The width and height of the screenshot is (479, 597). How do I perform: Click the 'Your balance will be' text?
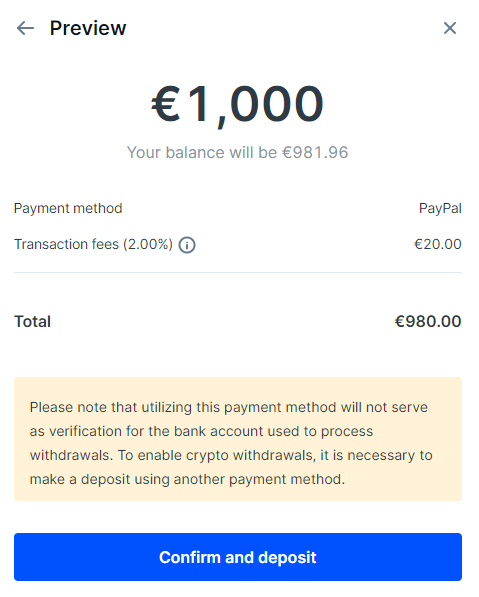pyautogui.click(x=202, y=152)
